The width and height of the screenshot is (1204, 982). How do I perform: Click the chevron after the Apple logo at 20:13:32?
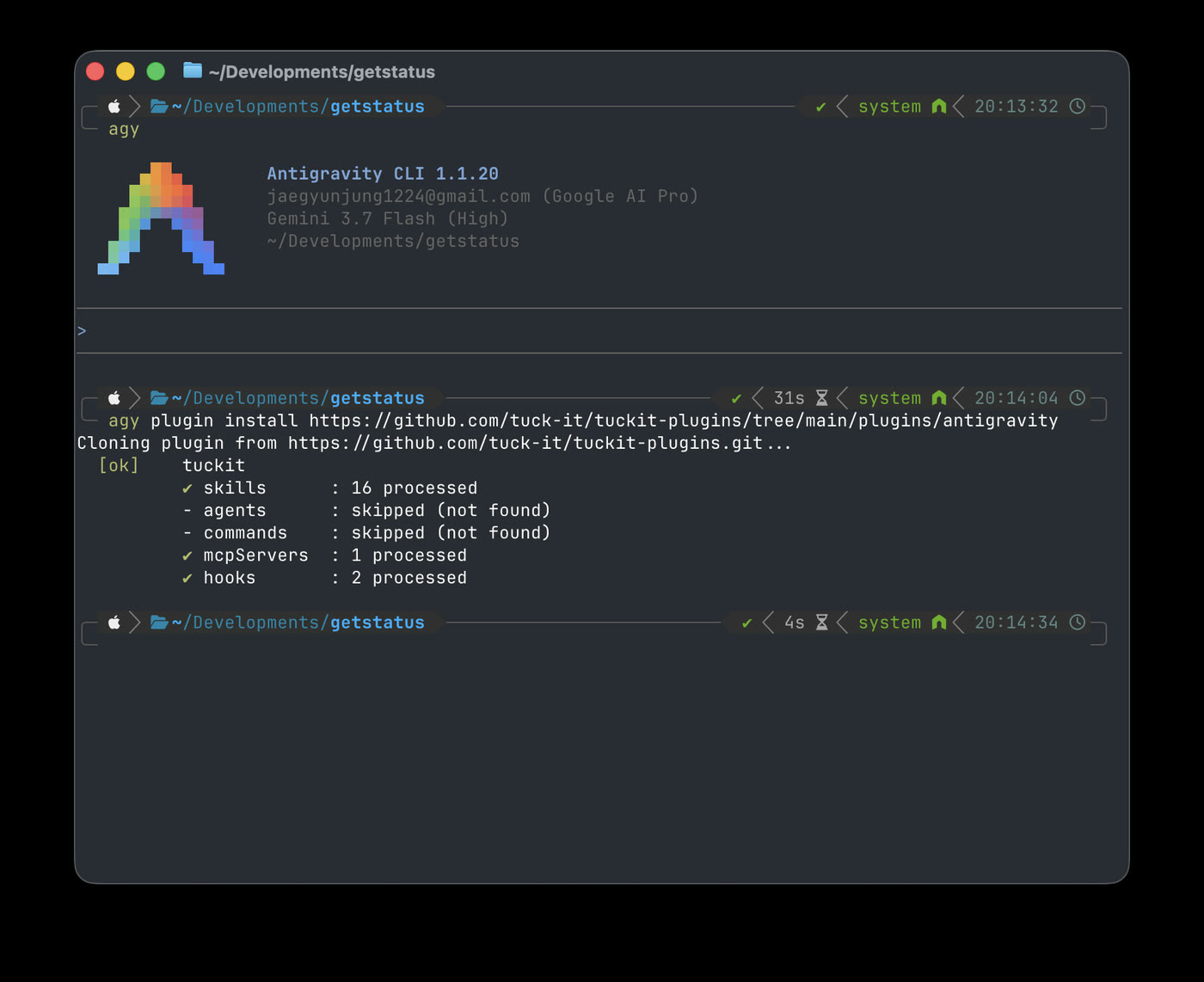[135, 107]
